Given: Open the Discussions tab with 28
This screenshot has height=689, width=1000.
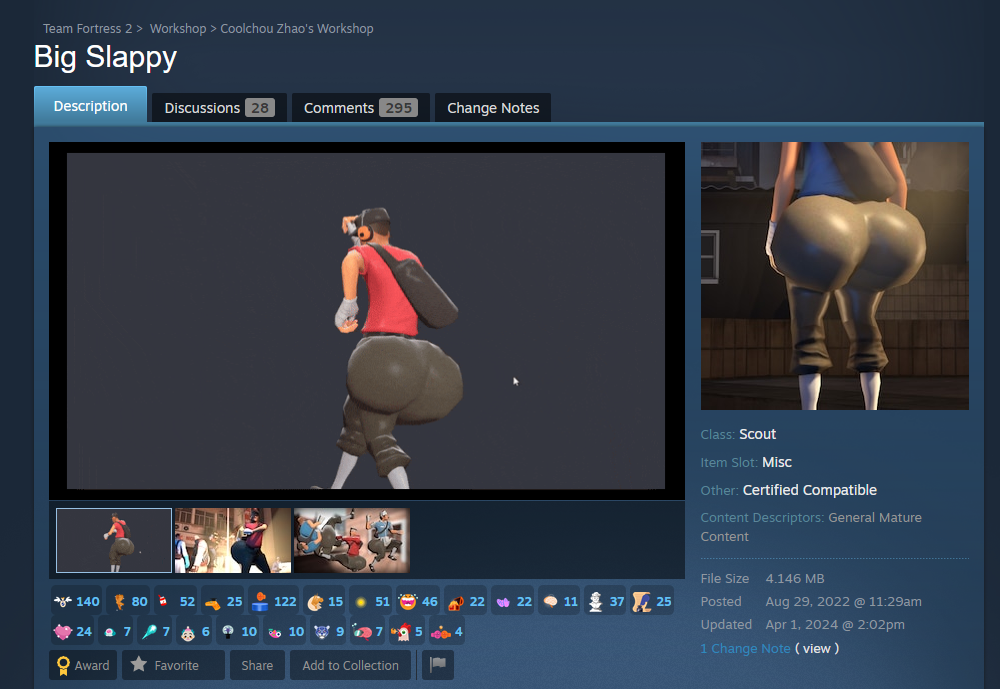Looking at the screenshot, I should pyautogui.click(x=219, y=108).
